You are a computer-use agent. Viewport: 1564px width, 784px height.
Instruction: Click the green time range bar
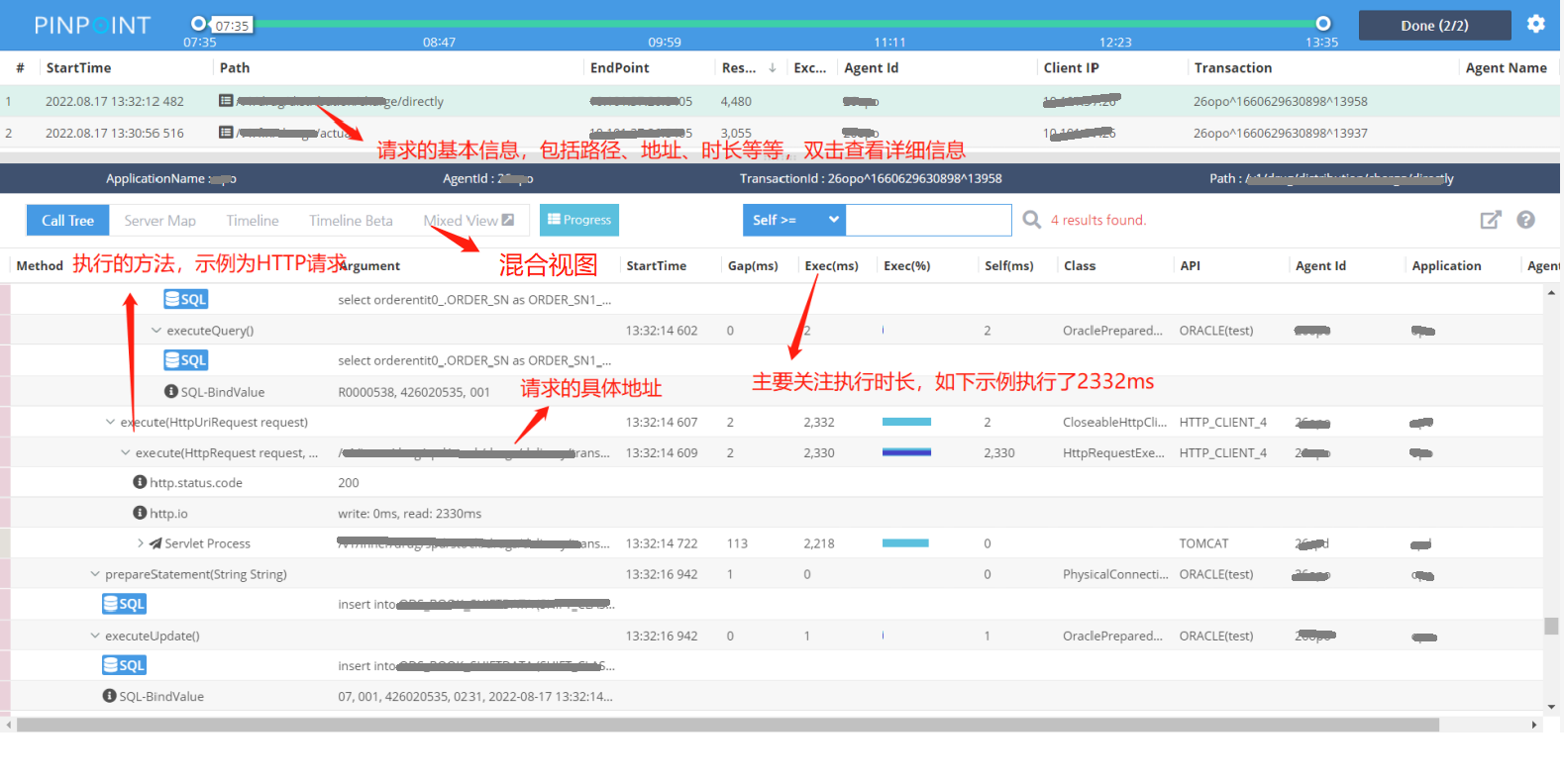(761, 24)
